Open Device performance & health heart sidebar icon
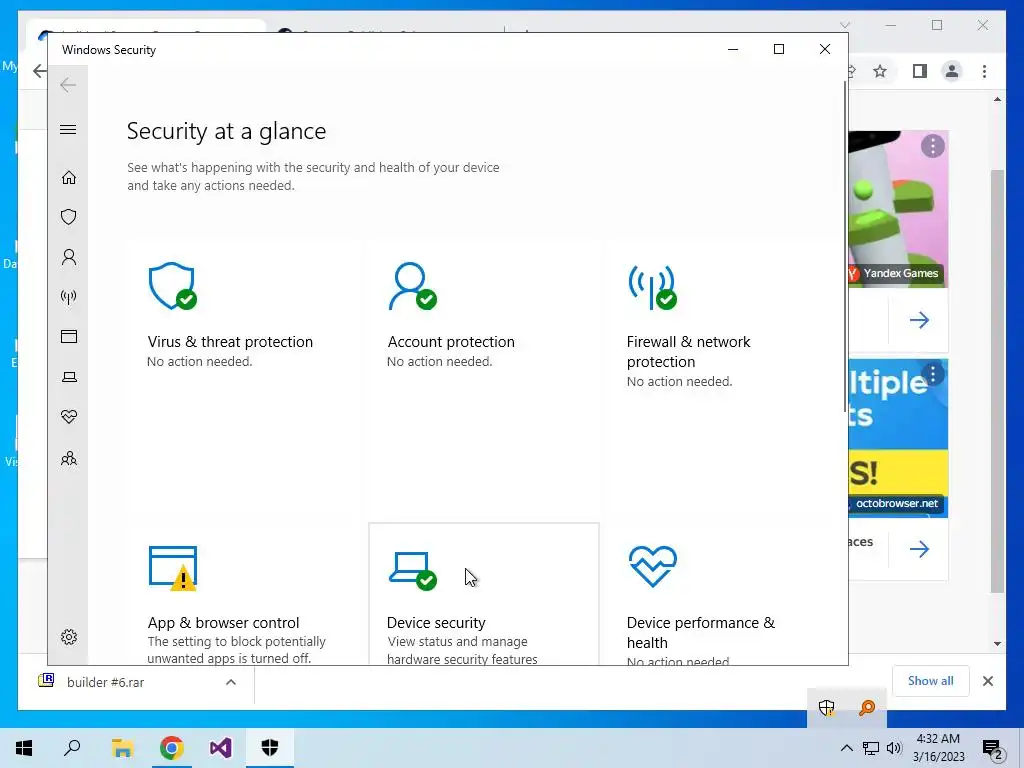 (69, 417)
